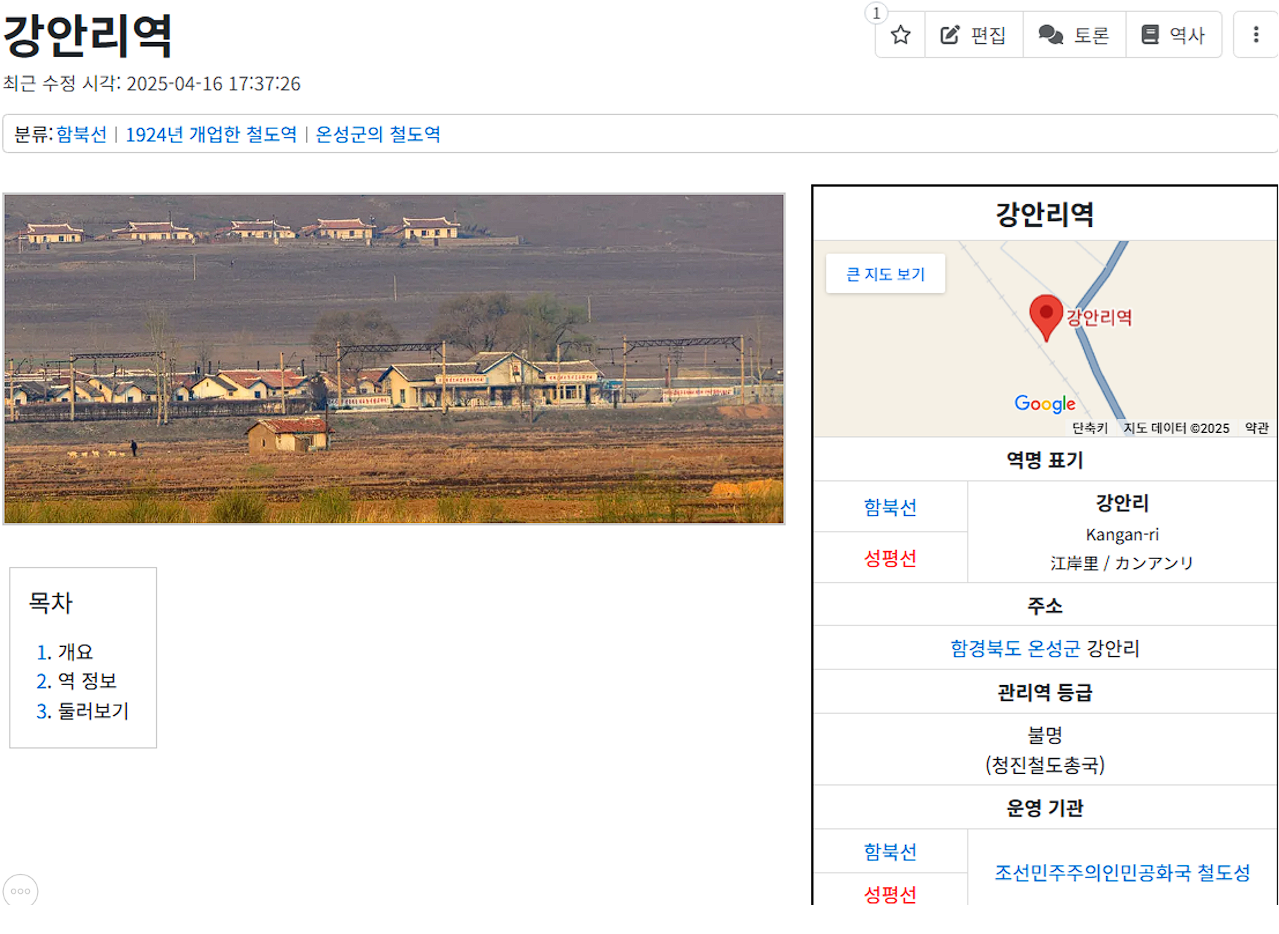
Task: Star this article with the star icon
Action: [901, 35]
